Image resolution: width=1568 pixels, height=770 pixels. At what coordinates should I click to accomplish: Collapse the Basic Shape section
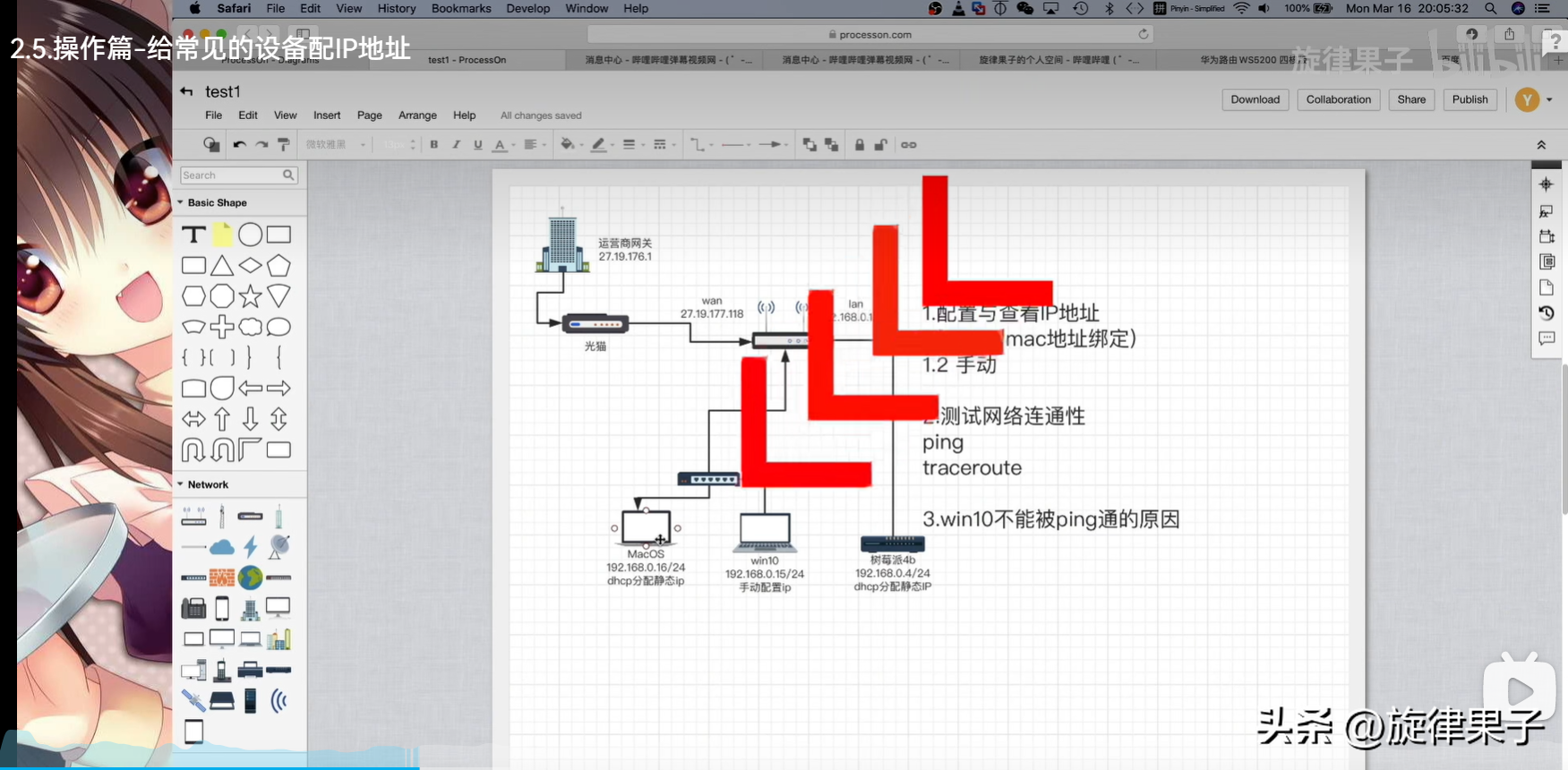(x=181, y=203)
